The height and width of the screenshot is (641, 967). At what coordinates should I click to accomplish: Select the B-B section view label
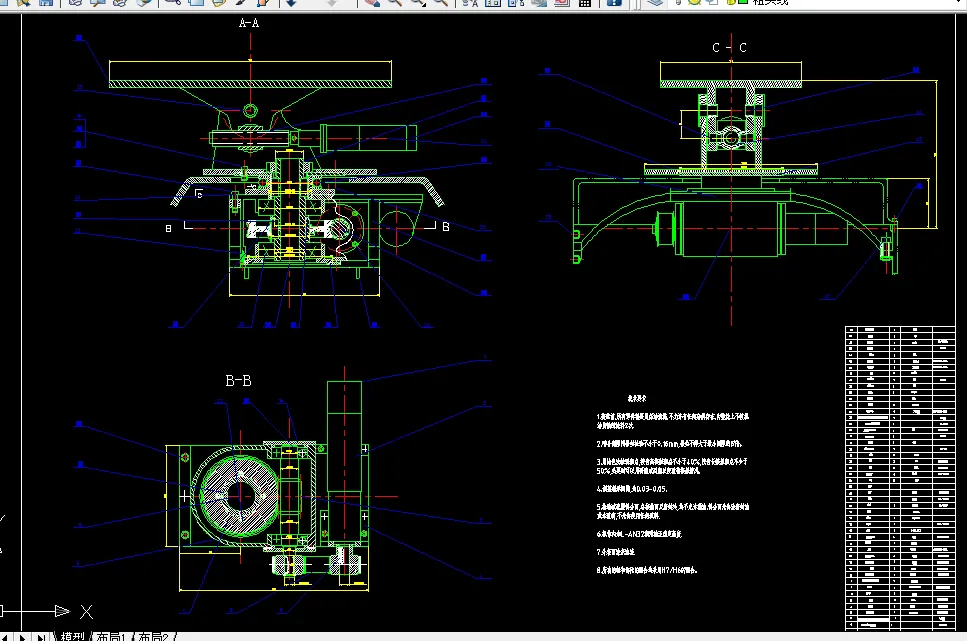coord(238,381)
